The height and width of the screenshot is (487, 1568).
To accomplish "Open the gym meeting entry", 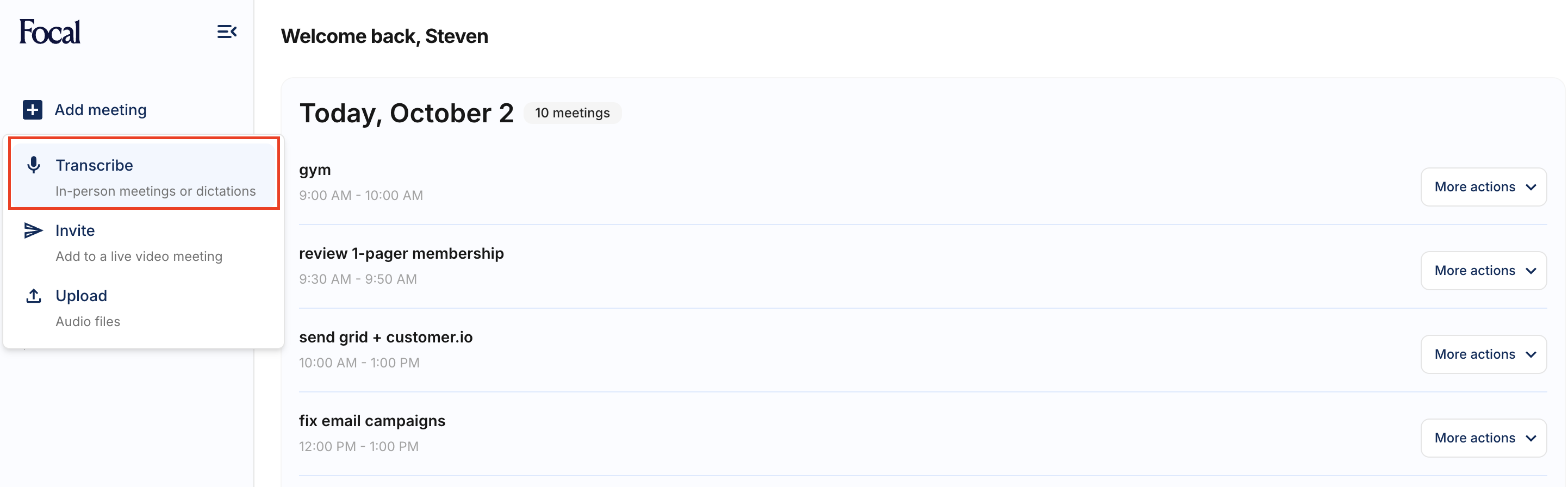I will click(x=315, y=171).
